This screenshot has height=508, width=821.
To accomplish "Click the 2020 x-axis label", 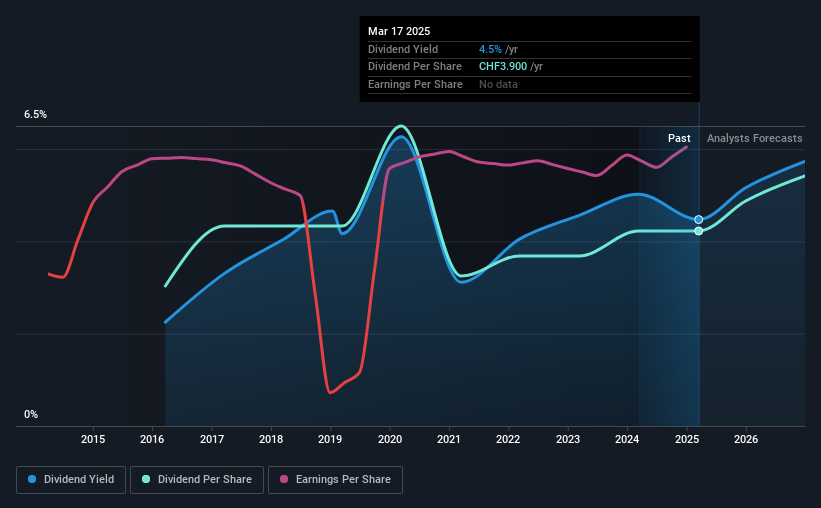I will [x=390, y=439].
